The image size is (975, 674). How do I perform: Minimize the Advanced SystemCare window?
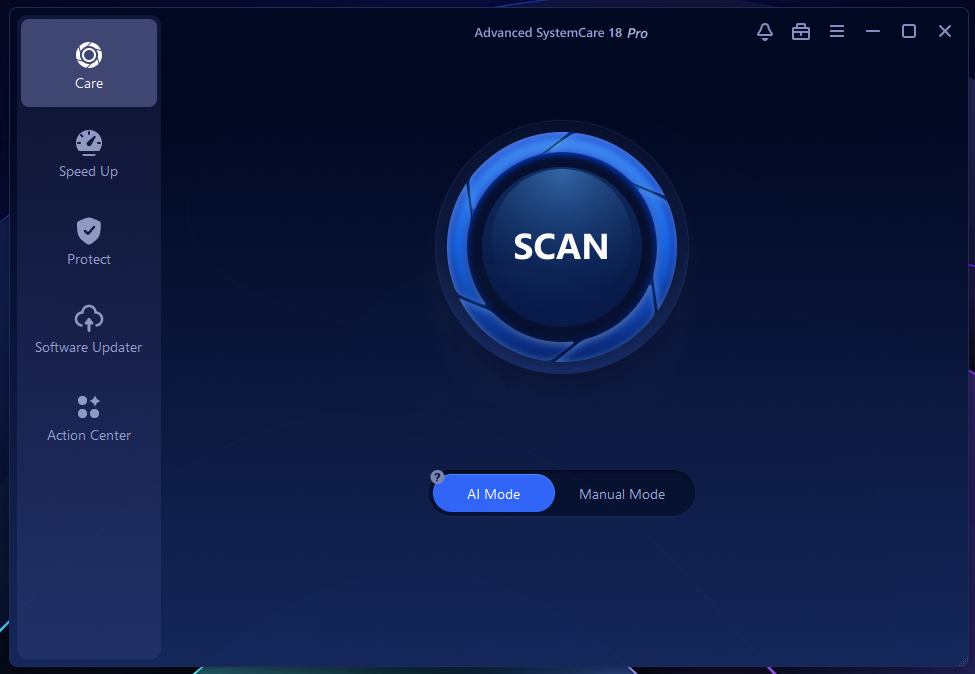click(873, 32)
